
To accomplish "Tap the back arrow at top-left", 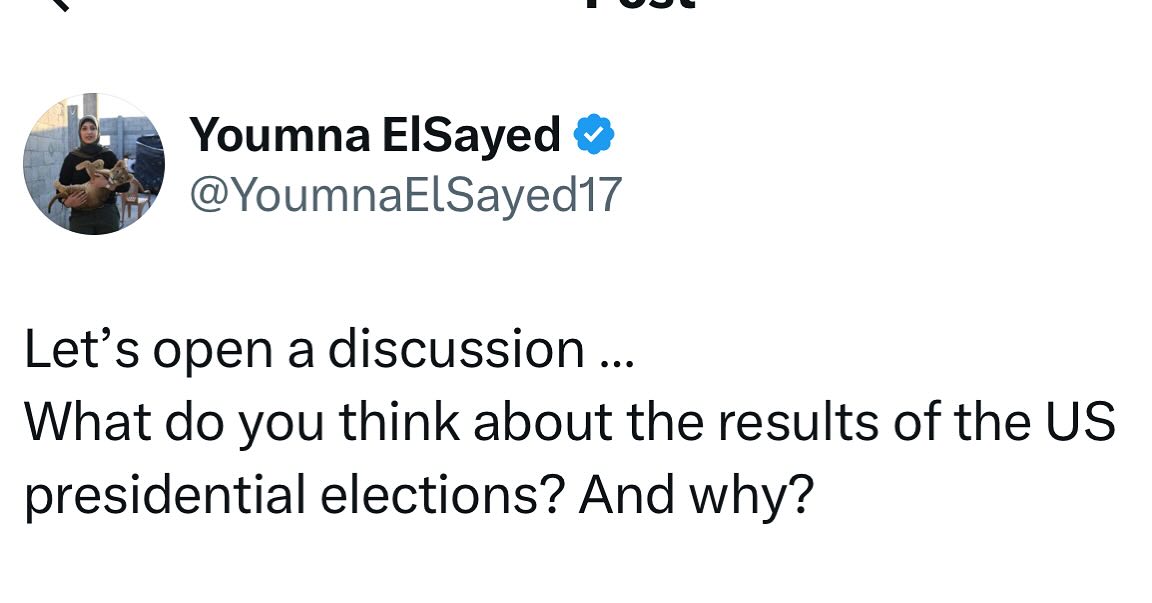I will 58,4.
